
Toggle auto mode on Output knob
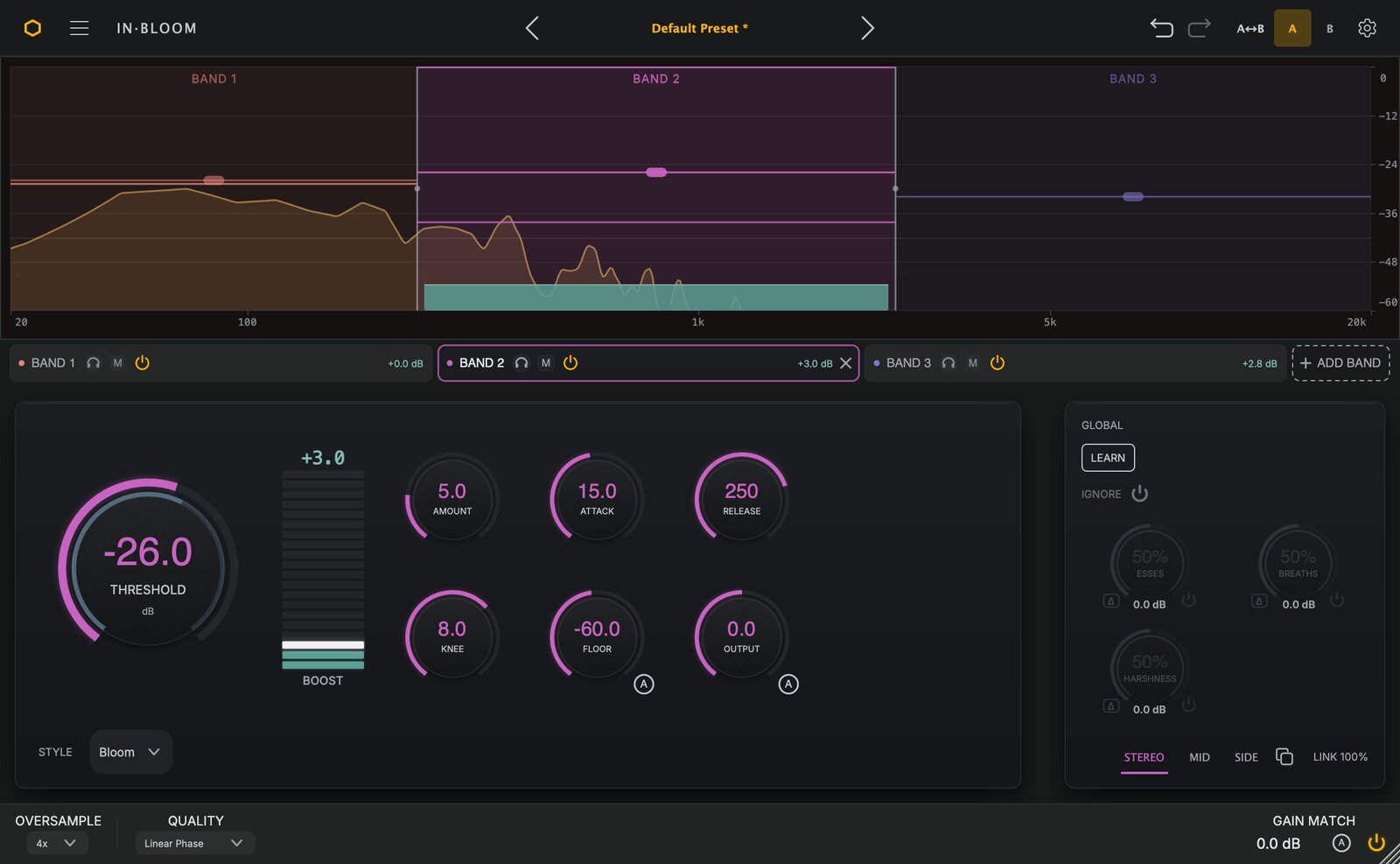click(788, 685)
